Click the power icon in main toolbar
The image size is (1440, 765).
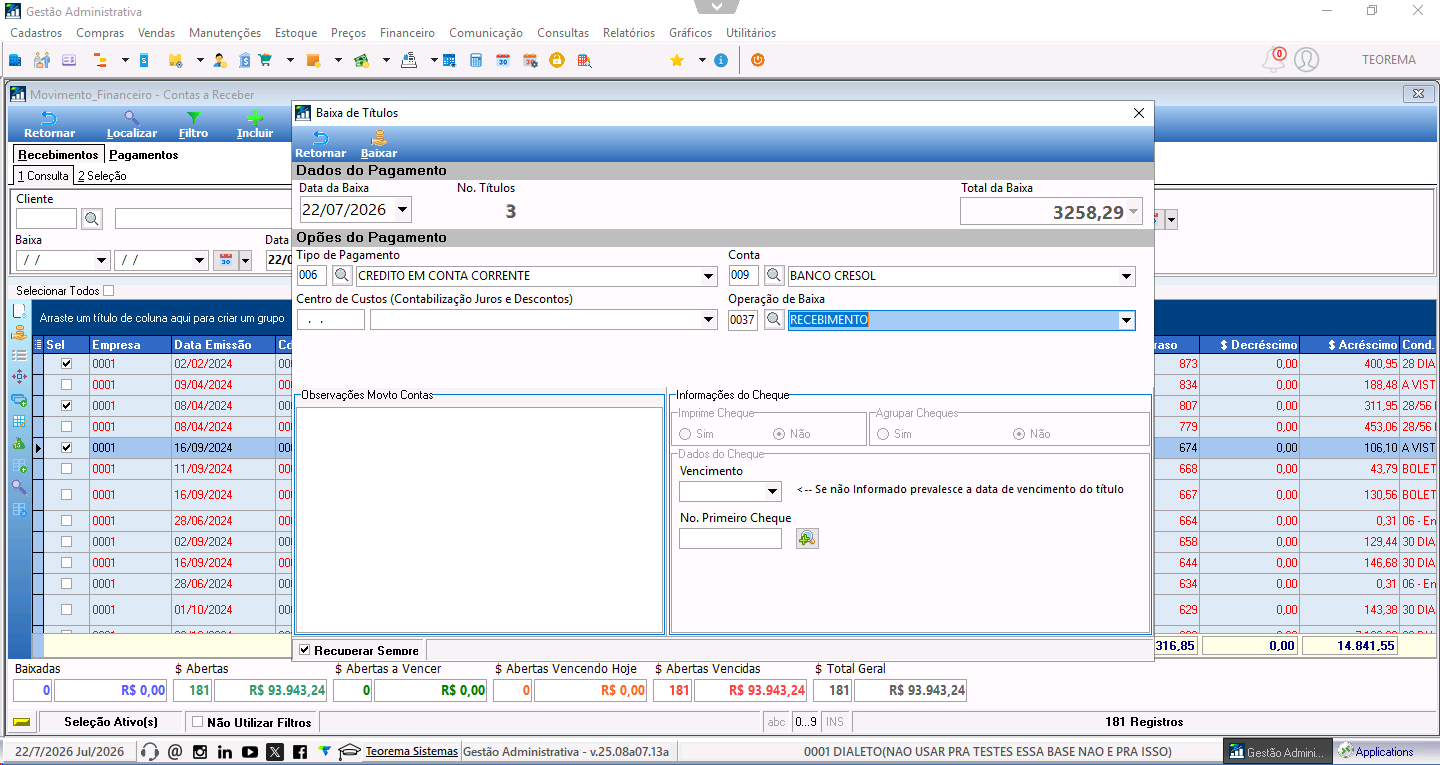tap(758, 60)
